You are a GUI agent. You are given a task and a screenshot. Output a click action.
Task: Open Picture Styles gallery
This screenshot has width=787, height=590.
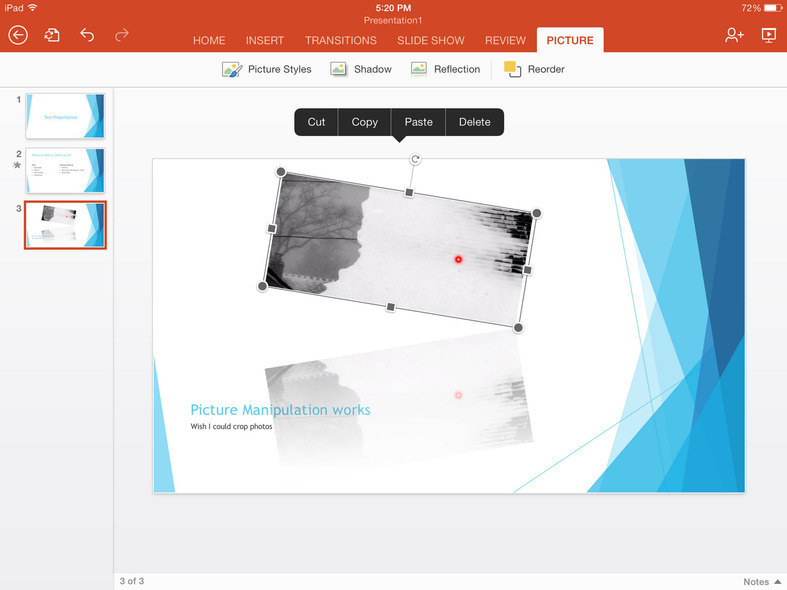click(x=267, y=69)
